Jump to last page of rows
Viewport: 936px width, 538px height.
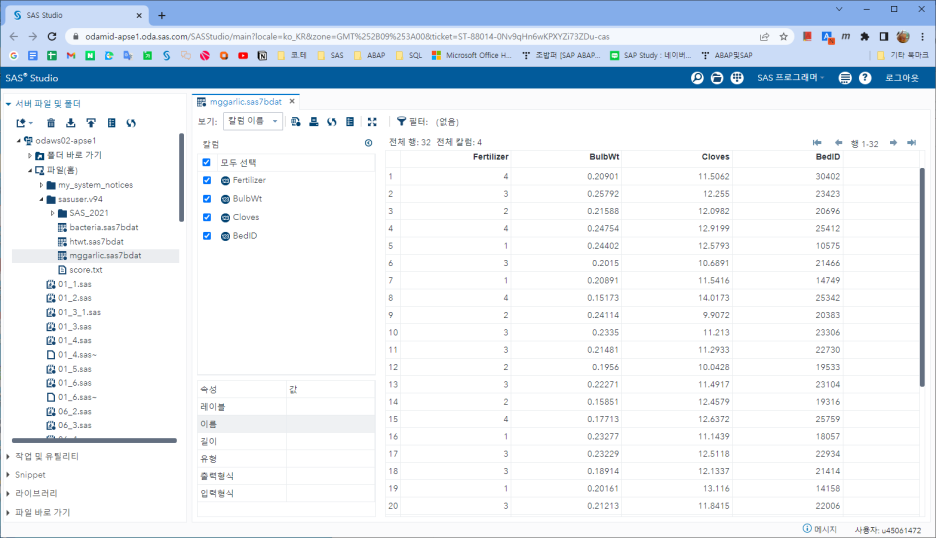point(911,143)
